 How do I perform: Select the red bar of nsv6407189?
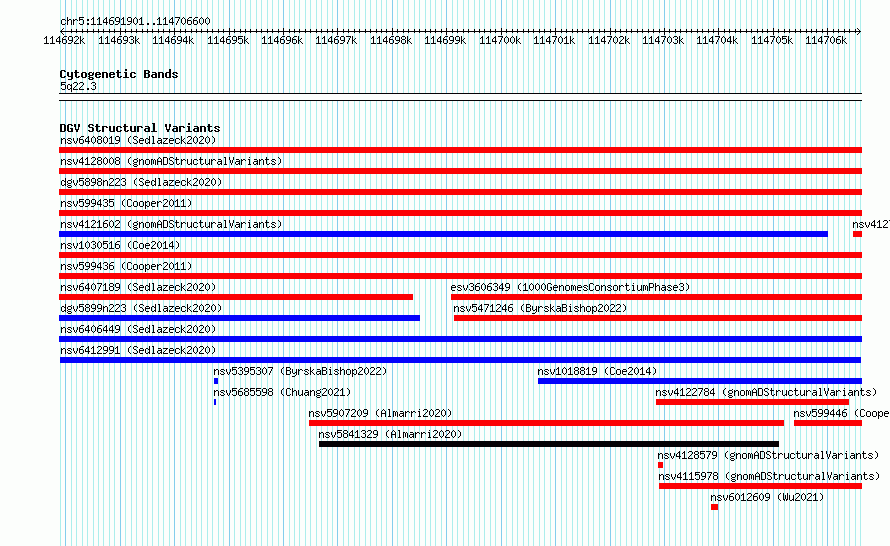click(236, 297)
